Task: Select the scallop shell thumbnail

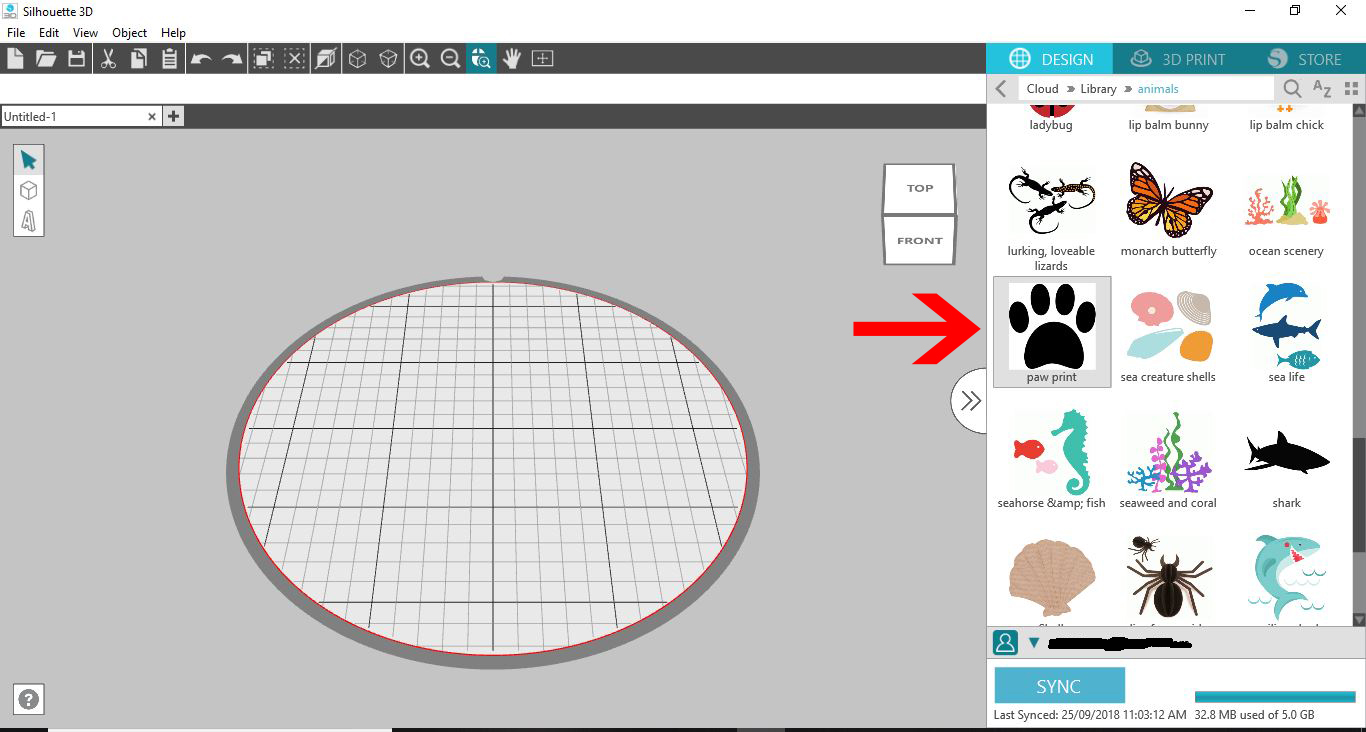Action: coord(1051,580)
